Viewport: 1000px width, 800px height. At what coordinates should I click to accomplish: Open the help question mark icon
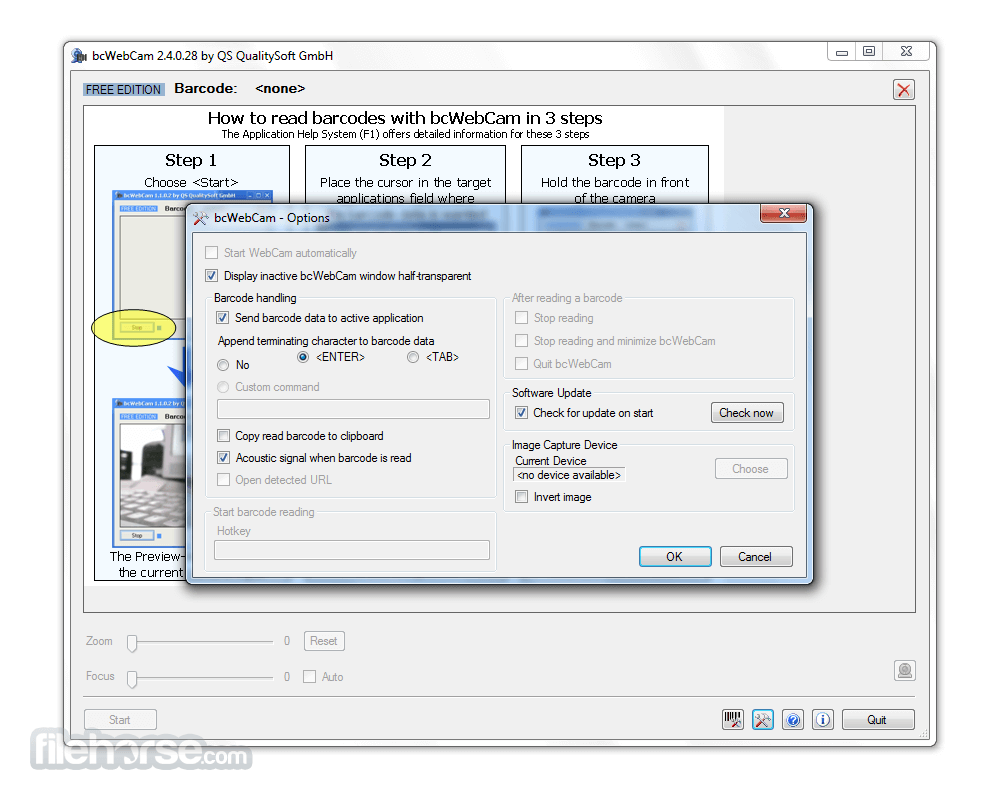point(793,720)
